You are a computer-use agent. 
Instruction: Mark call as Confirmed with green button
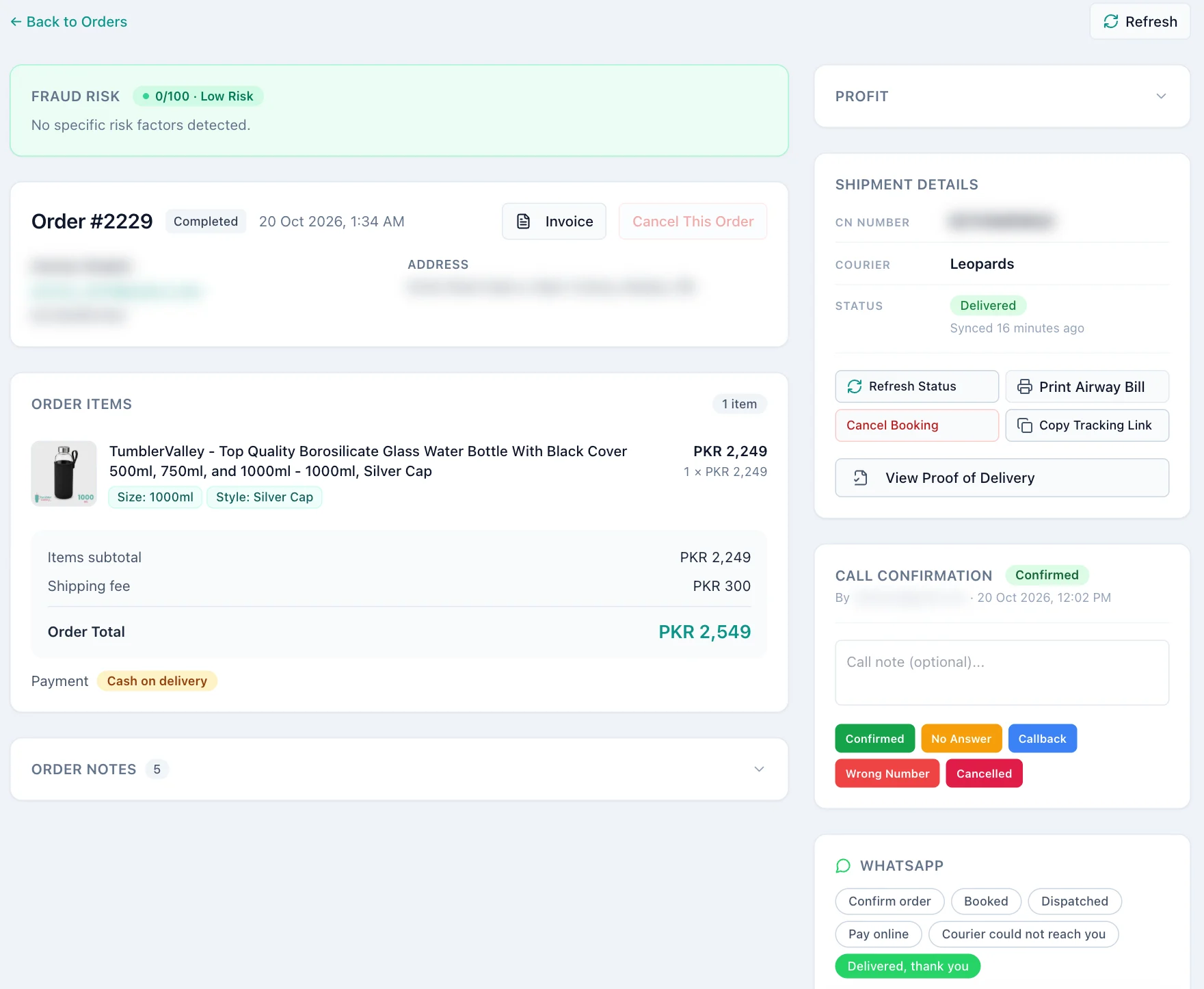coord(874,739)
